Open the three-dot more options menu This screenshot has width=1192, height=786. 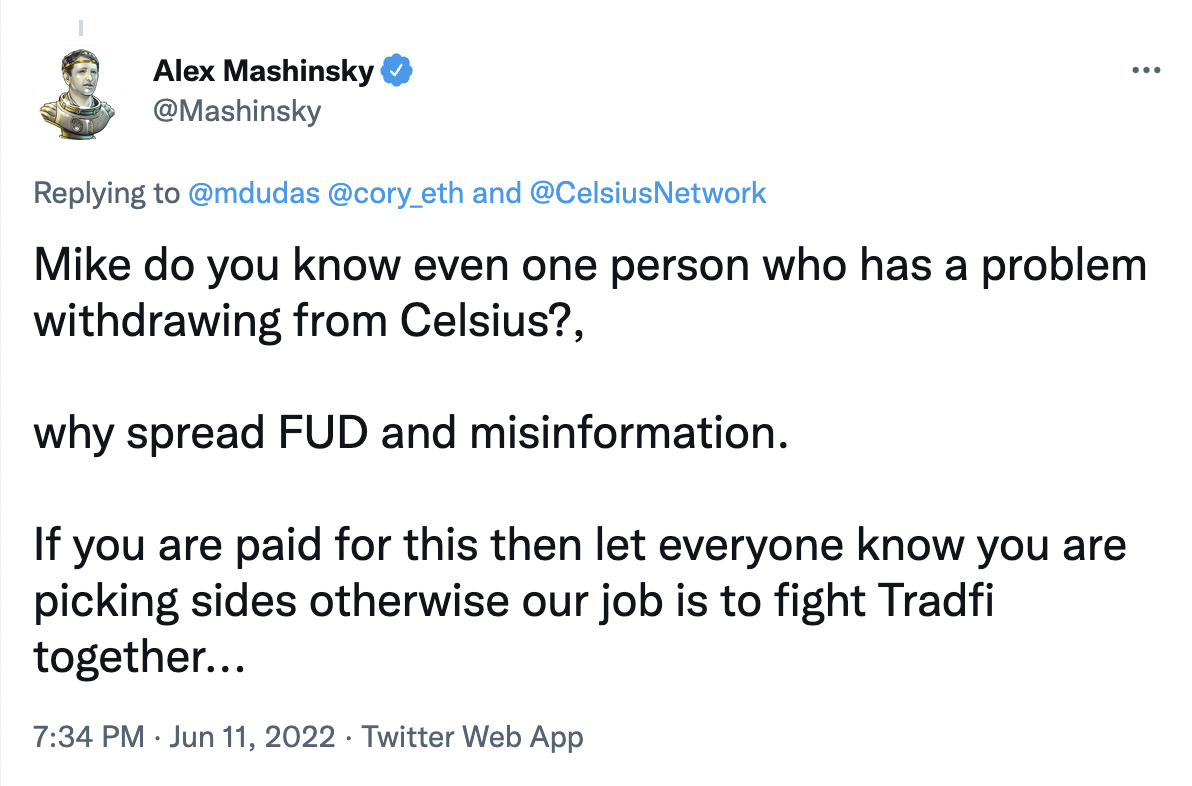(1144, 71)
